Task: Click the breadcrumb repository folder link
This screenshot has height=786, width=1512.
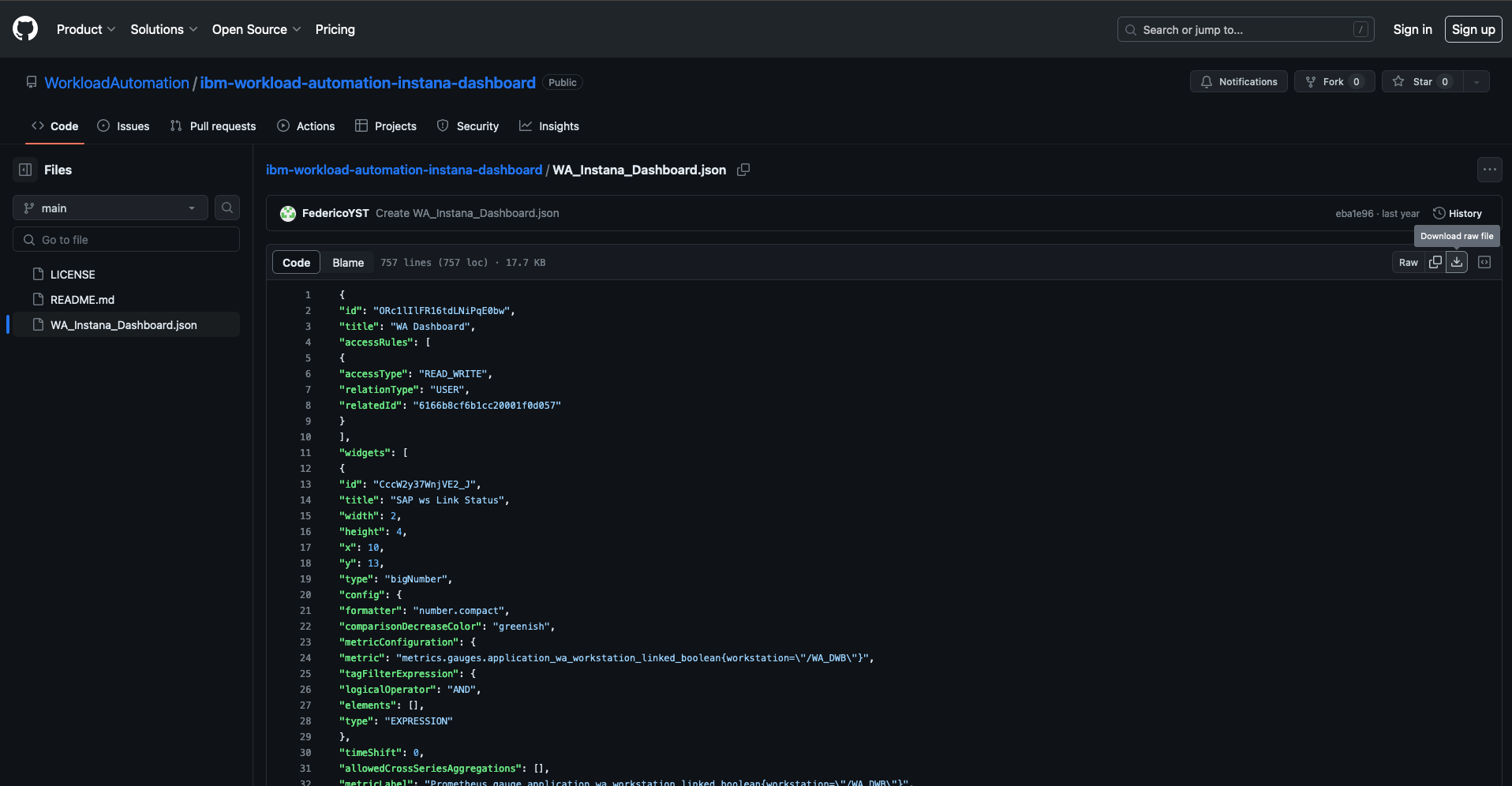Action: pos(404,170)
